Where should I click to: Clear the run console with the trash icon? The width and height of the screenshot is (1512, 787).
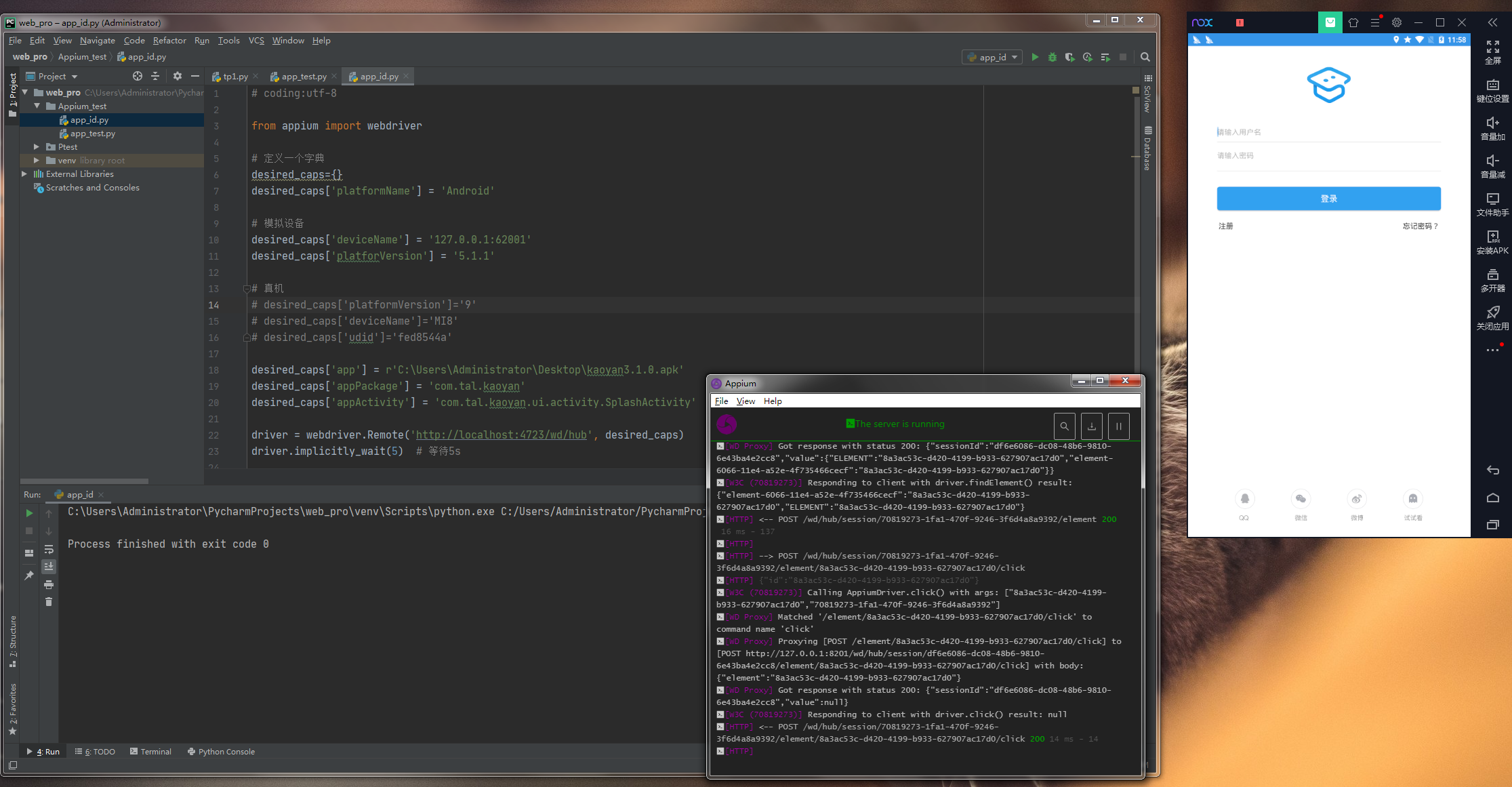pyautogui.click(x=49, y=601)
